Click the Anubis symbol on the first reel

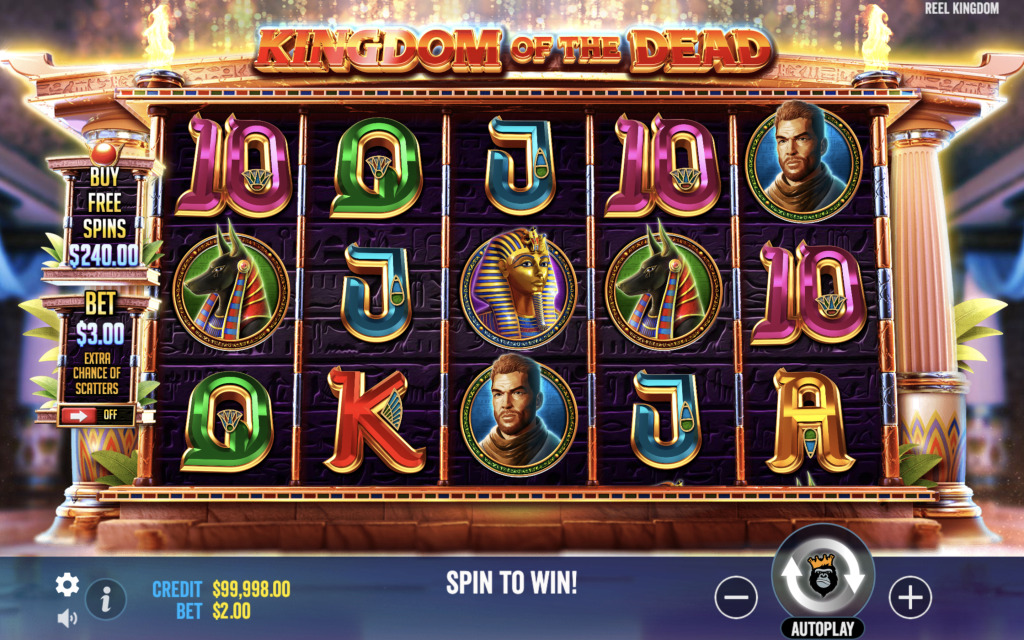click(x=231, y=287)
